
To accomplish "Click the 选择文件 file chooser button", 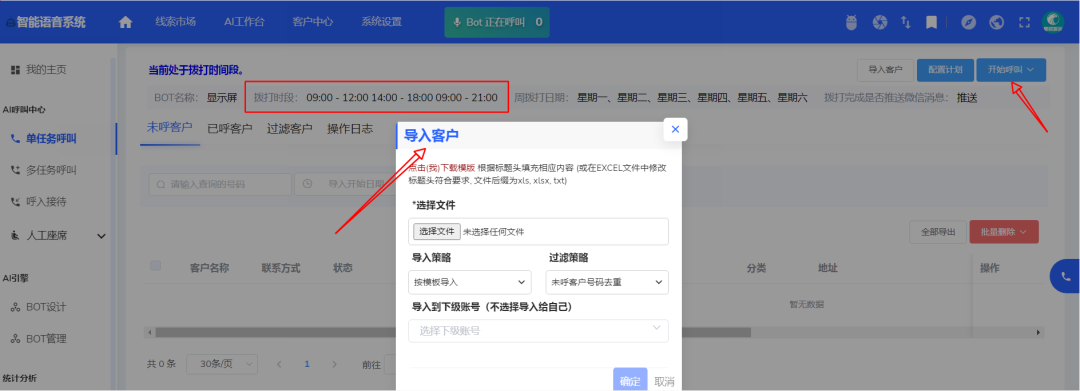I will click(437, 231).
